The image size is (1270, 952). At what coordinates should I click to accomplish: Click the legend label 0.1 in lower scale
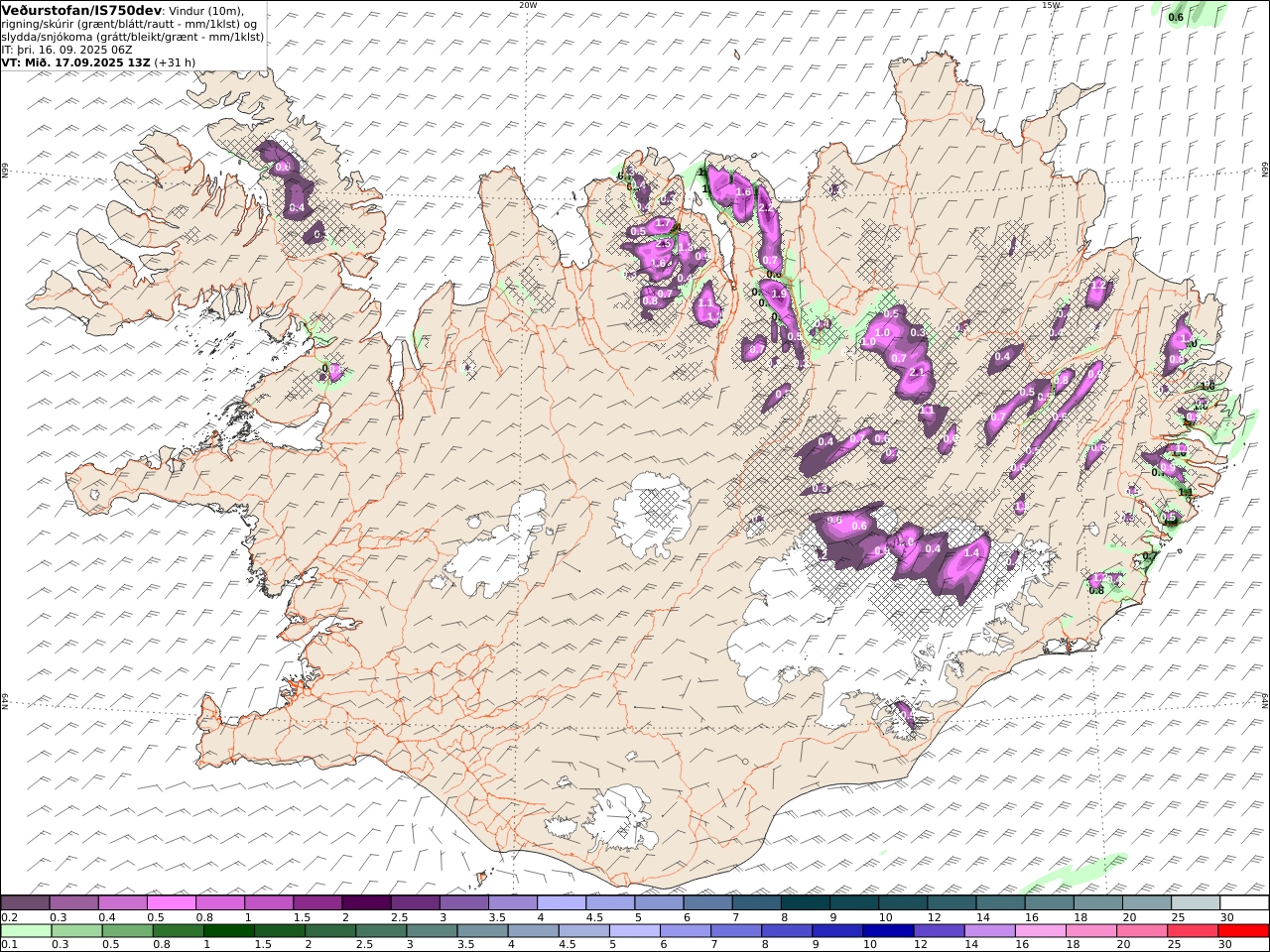8,945
